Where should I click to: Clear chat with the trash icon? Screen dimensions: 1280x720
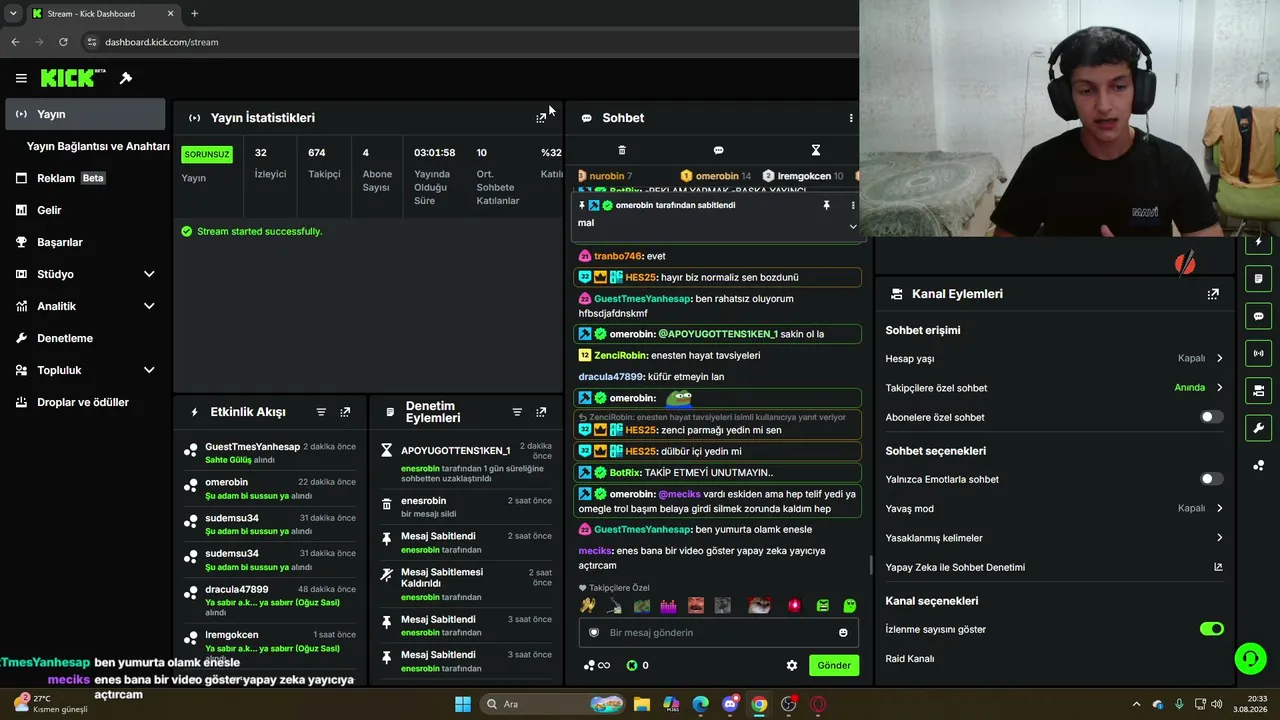(x=622, y=150)
